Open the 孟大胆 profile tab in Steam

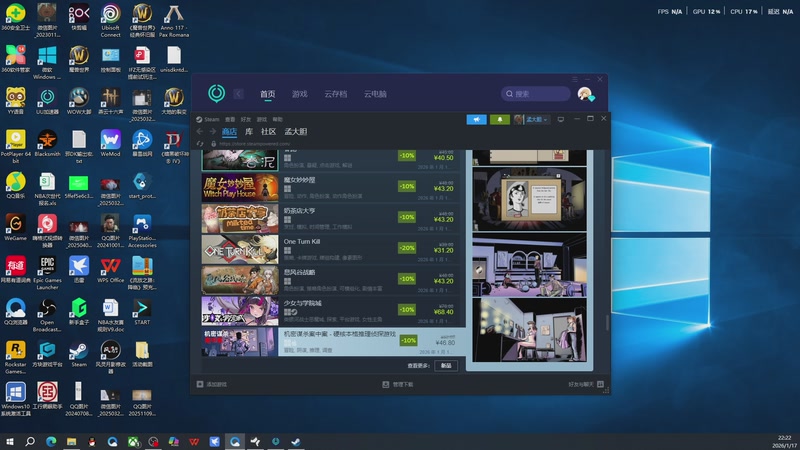(x=296, y=132)
